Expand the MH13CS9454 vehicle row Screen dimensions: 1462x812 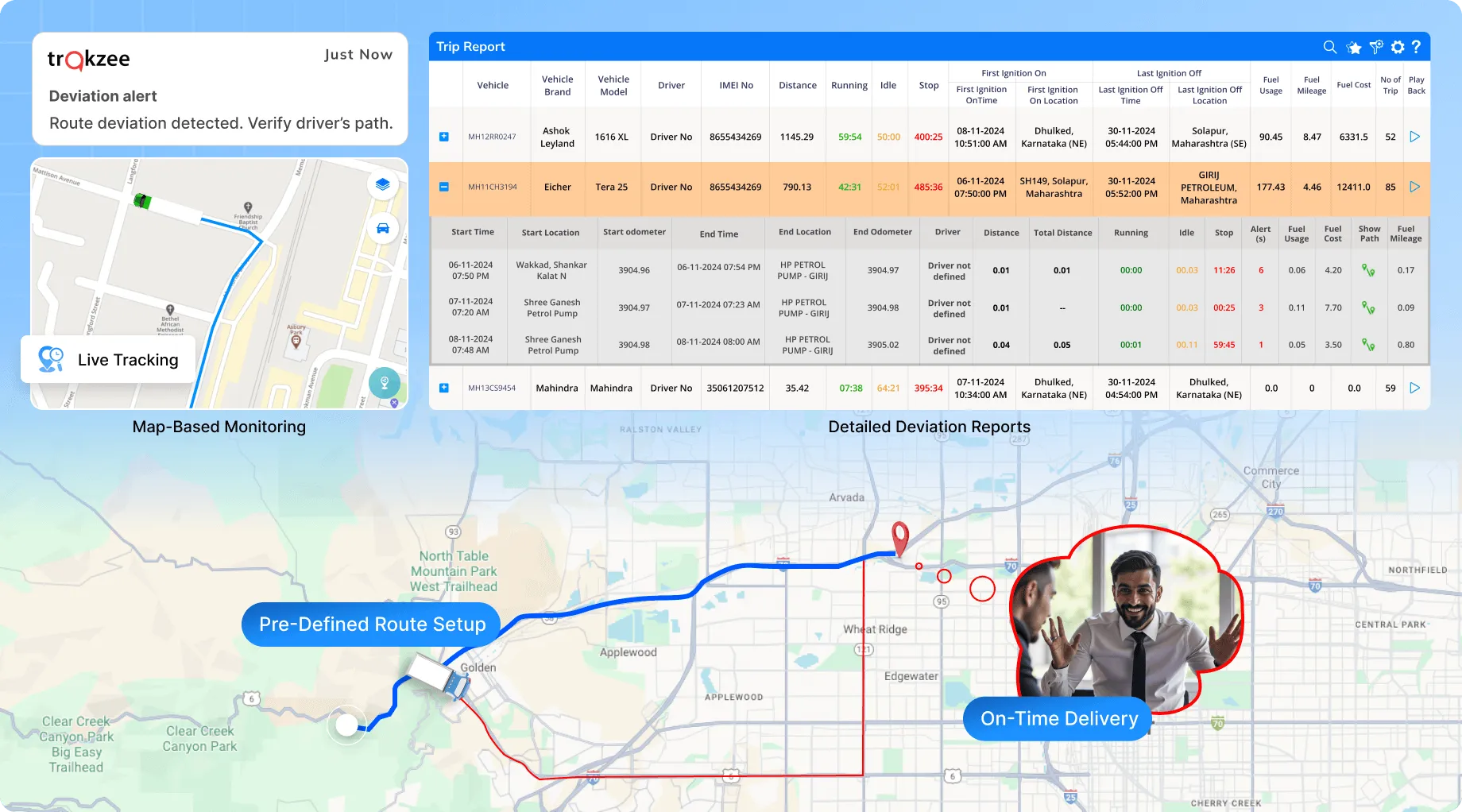tap(444, 388)
